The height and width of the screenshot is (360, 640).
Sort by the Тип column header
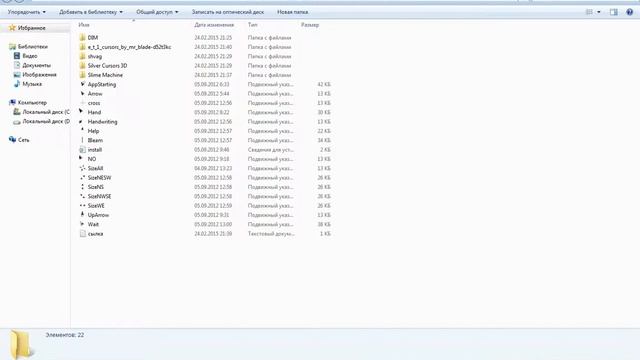(253, 25)
